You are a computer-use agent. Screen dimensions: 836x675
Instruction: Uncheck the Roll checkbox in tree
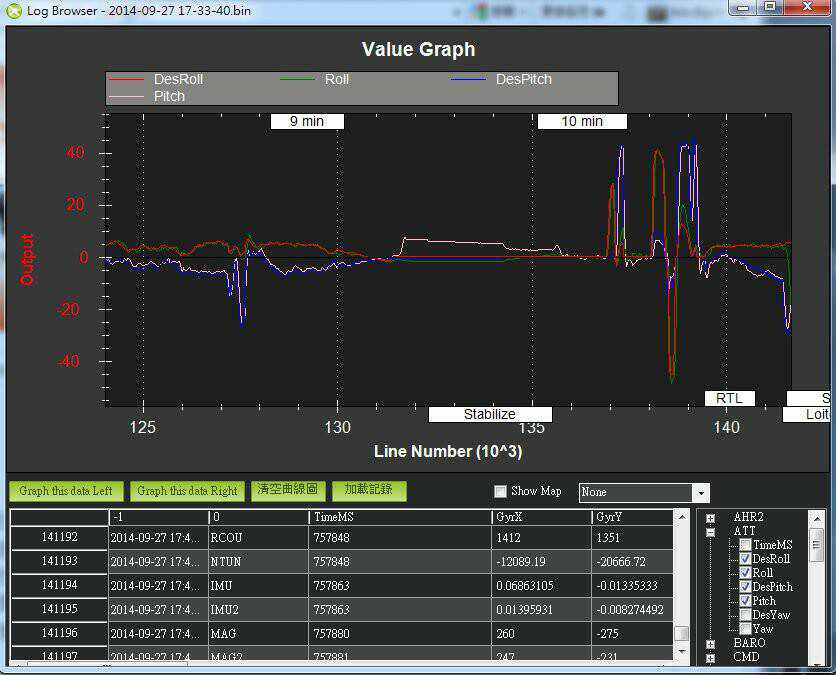[745, 573]
